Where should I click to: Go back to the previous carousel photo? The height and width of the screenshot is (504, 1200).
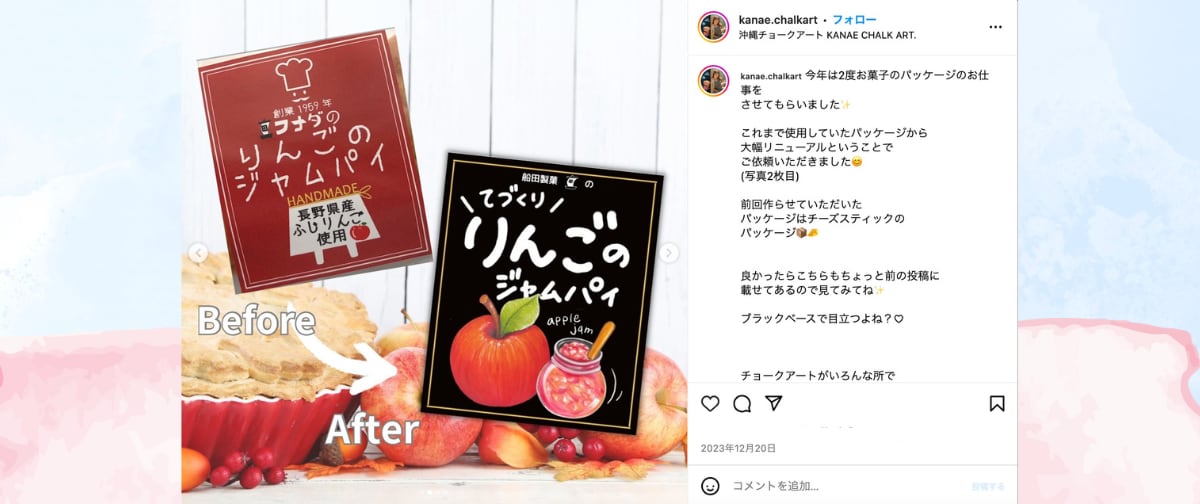pos(199,253)
